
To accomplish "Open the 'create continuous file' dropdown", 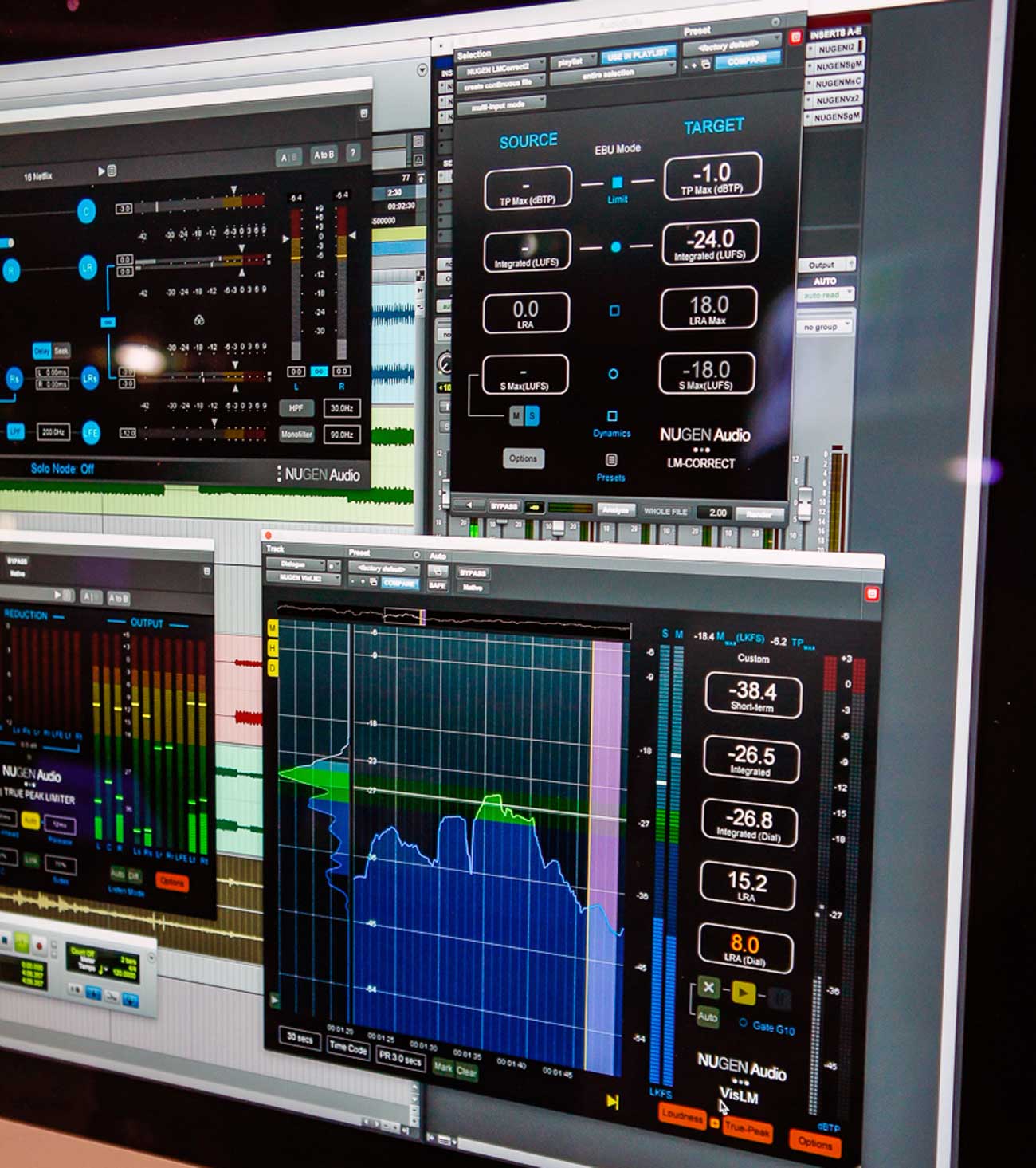I will tap(501, 82).
